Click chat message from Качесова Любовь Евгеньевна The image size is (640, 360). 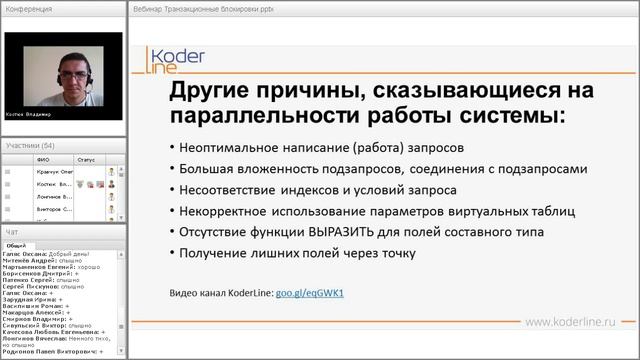click(54, 332)
